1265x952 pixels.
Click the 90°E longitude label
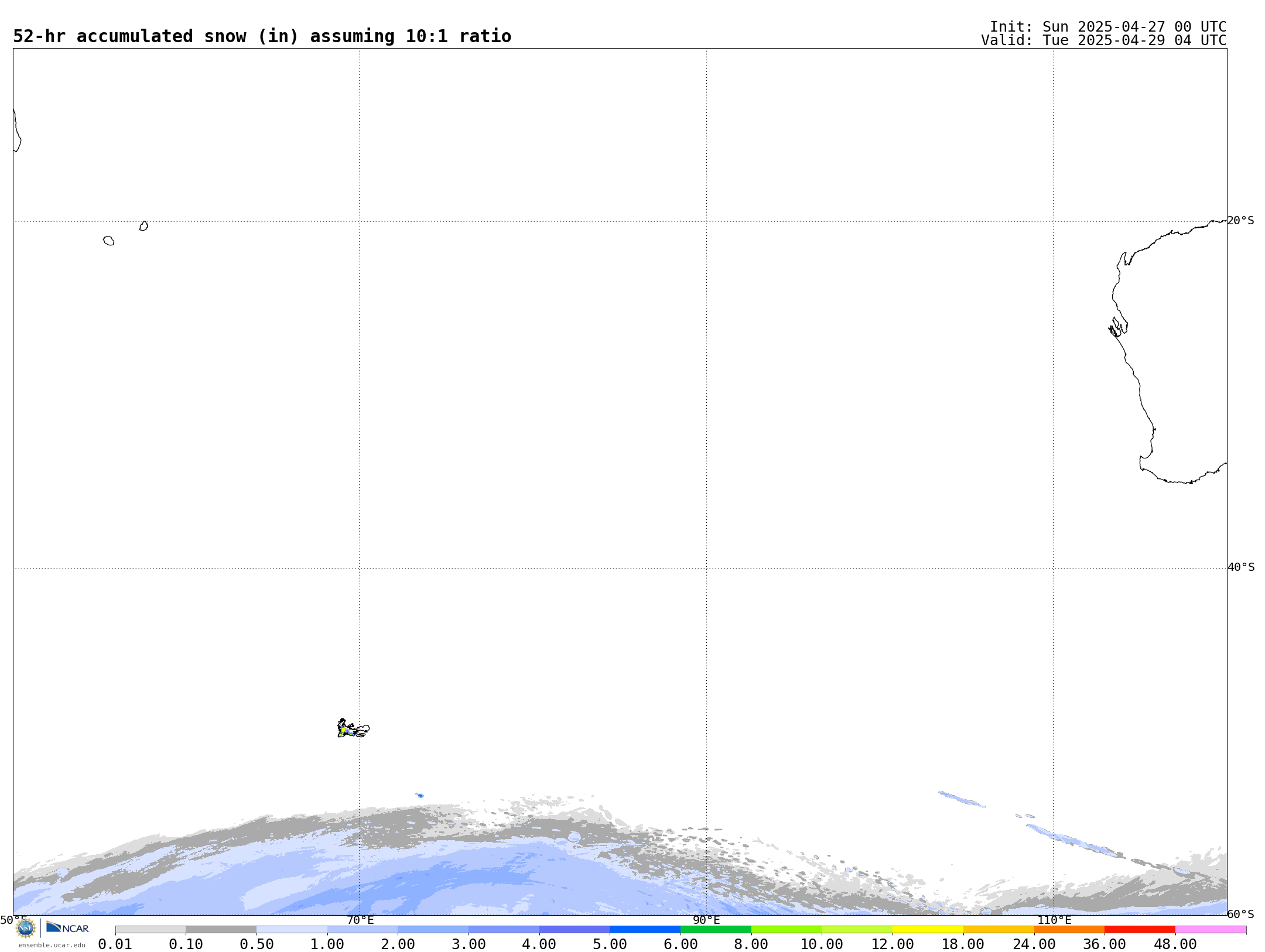(706, 920)
